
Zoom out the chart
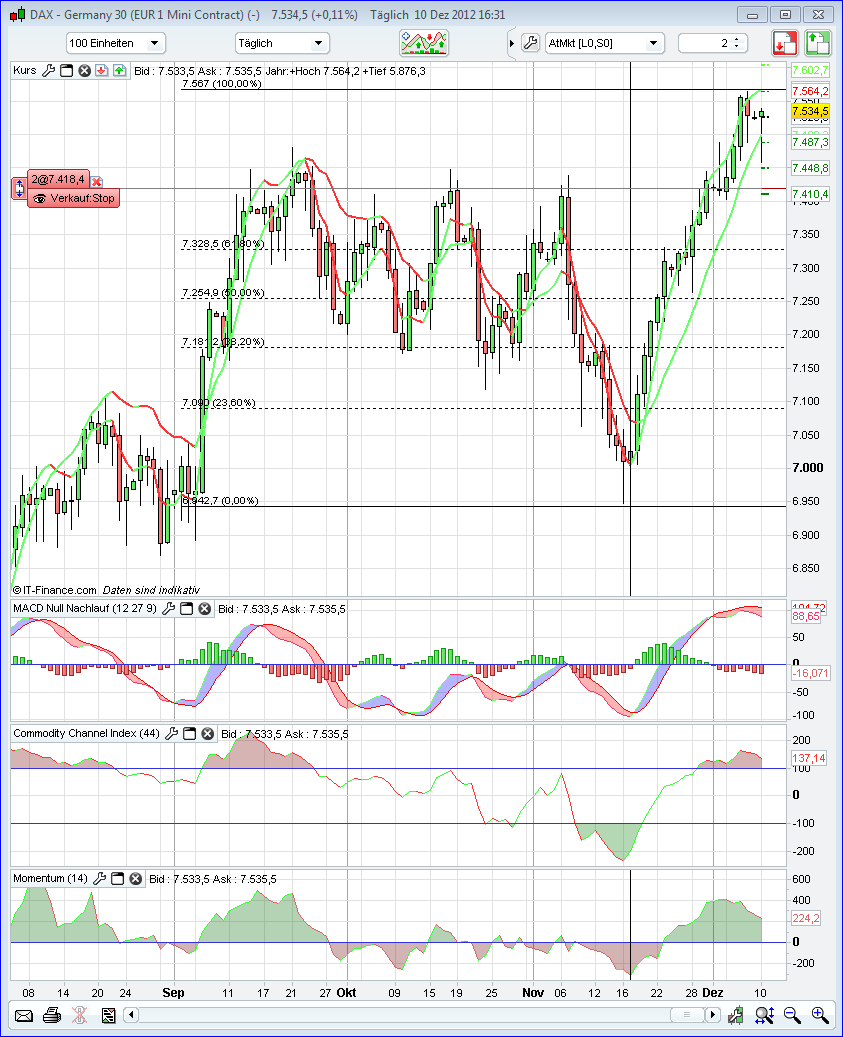tap(792, 1015)
